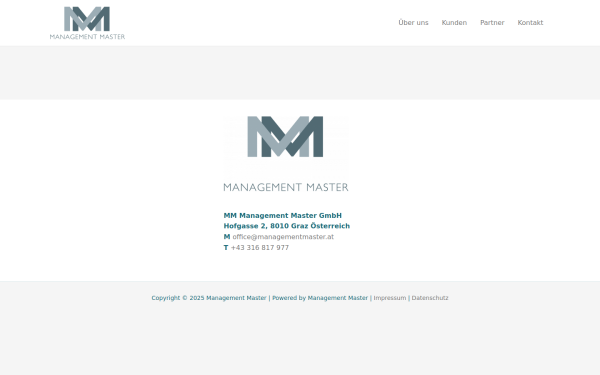This screenshot has height=375, width=600.
Task: Click the Management Master header logo
Action: point(87,23)
